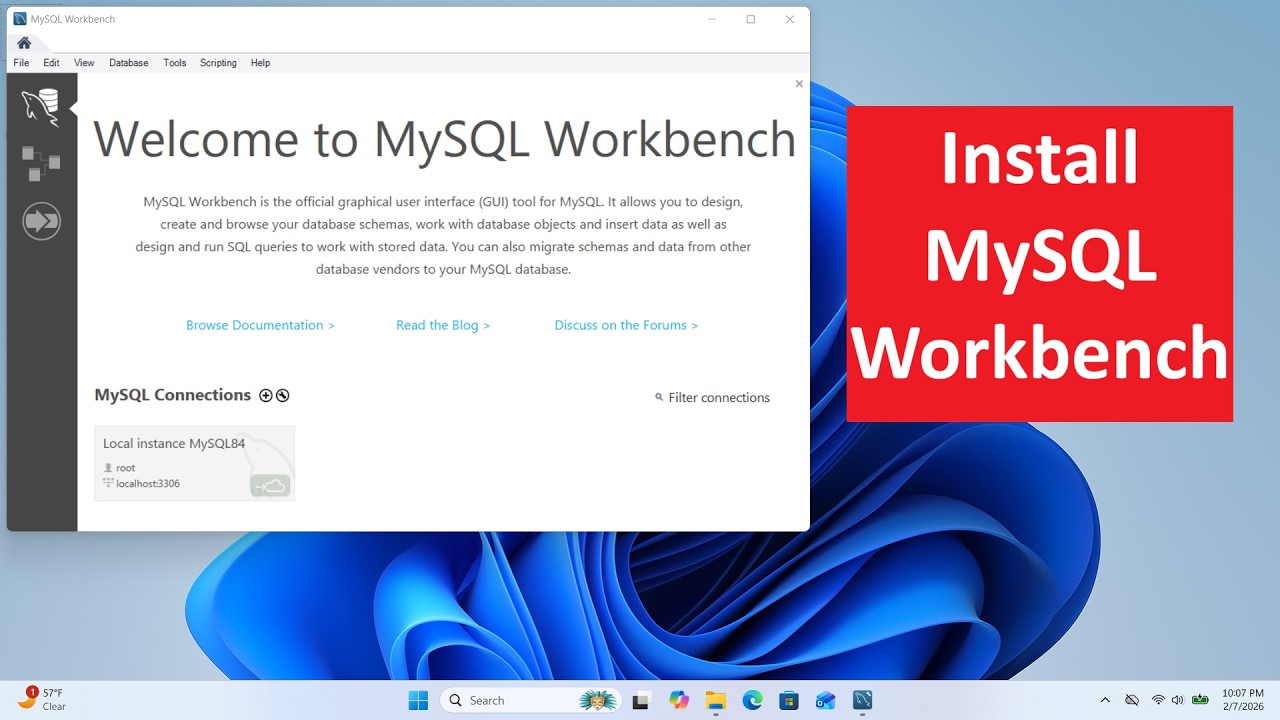Open manage connections wrench icon
The image size is (1280, 720).
click(x=283, y=395)
